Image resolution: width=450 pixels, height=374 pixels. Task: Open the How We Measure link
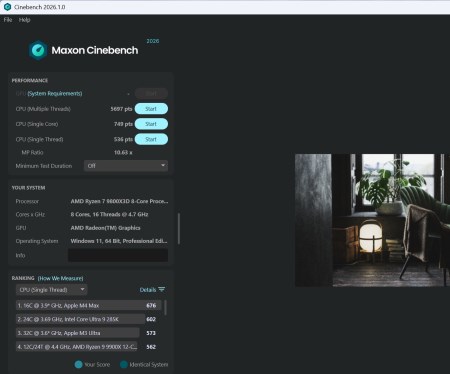(x=60, y=278)
